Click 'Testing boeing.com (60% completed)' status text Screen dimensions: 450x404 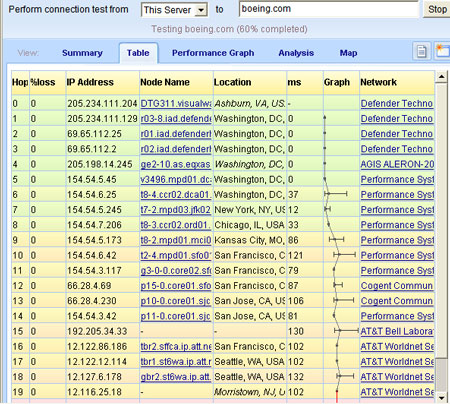(229, 29)
